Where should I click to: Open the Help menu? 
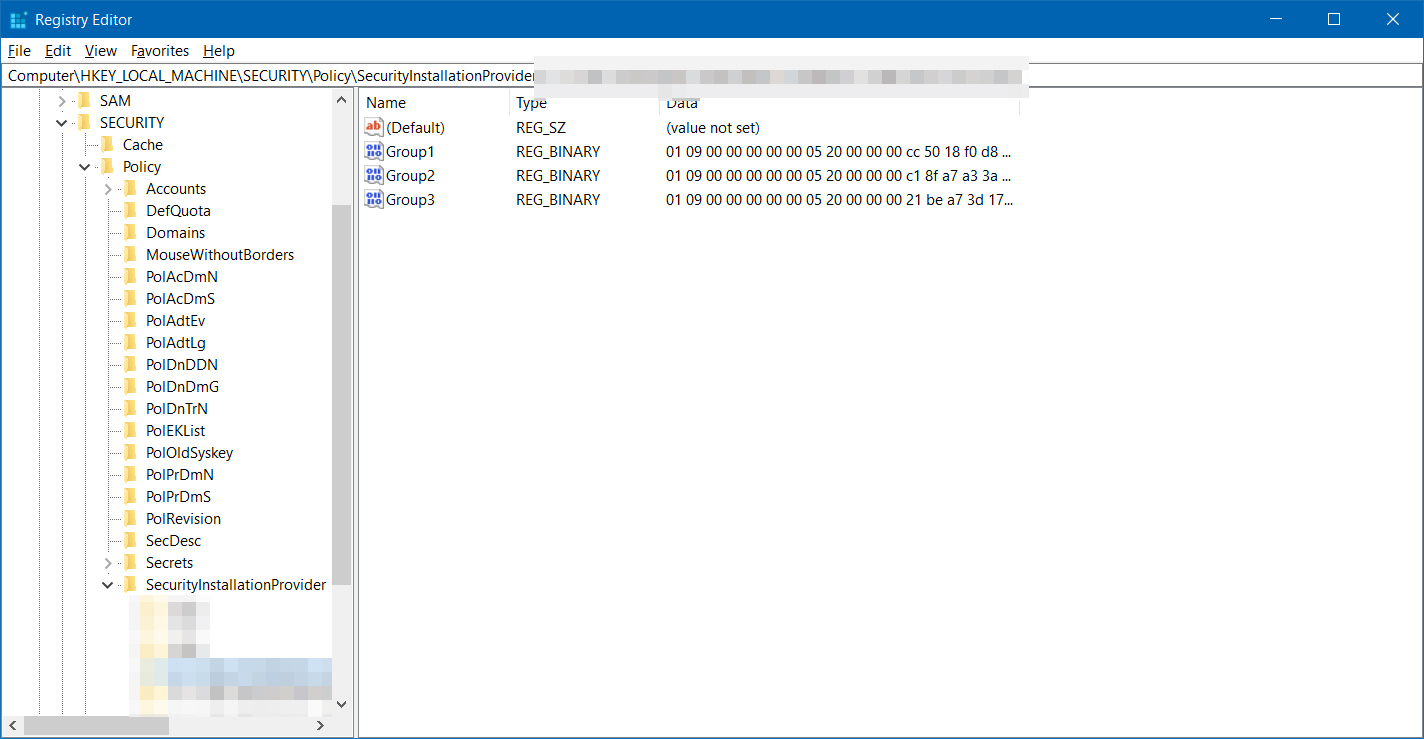[x=219, y=51]
